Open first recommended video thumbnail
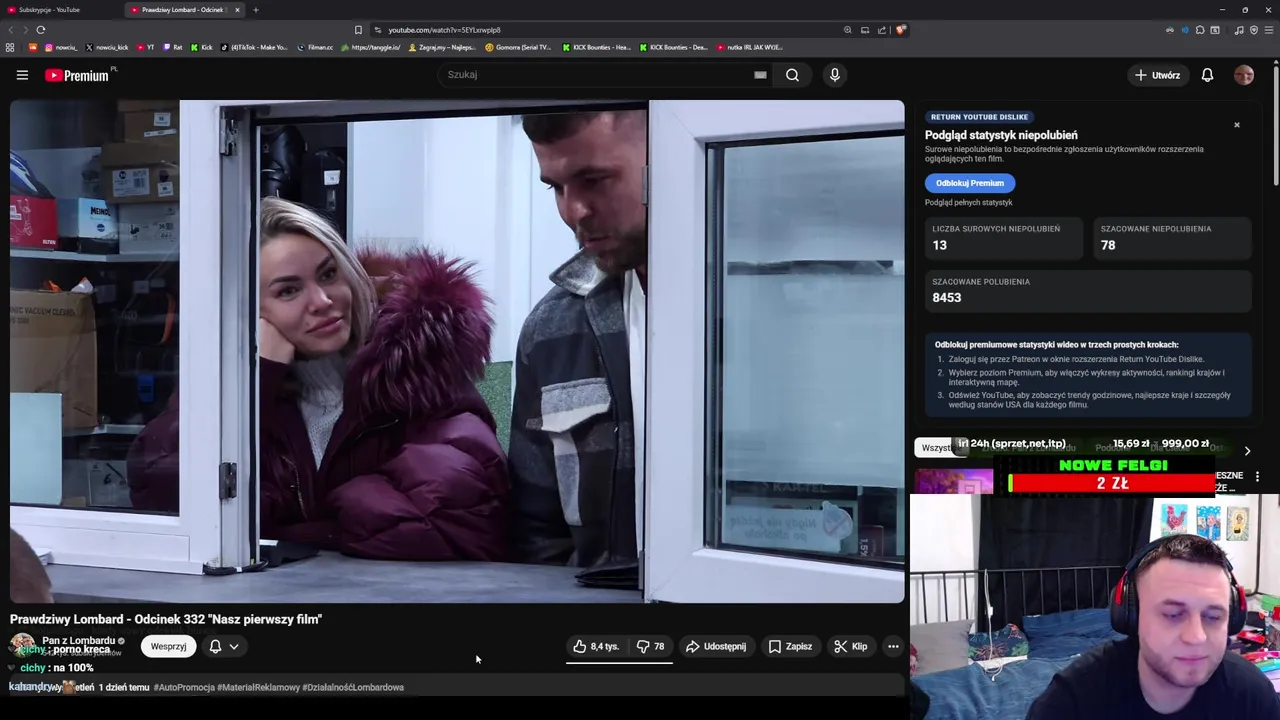 click(x=955, y=480)
